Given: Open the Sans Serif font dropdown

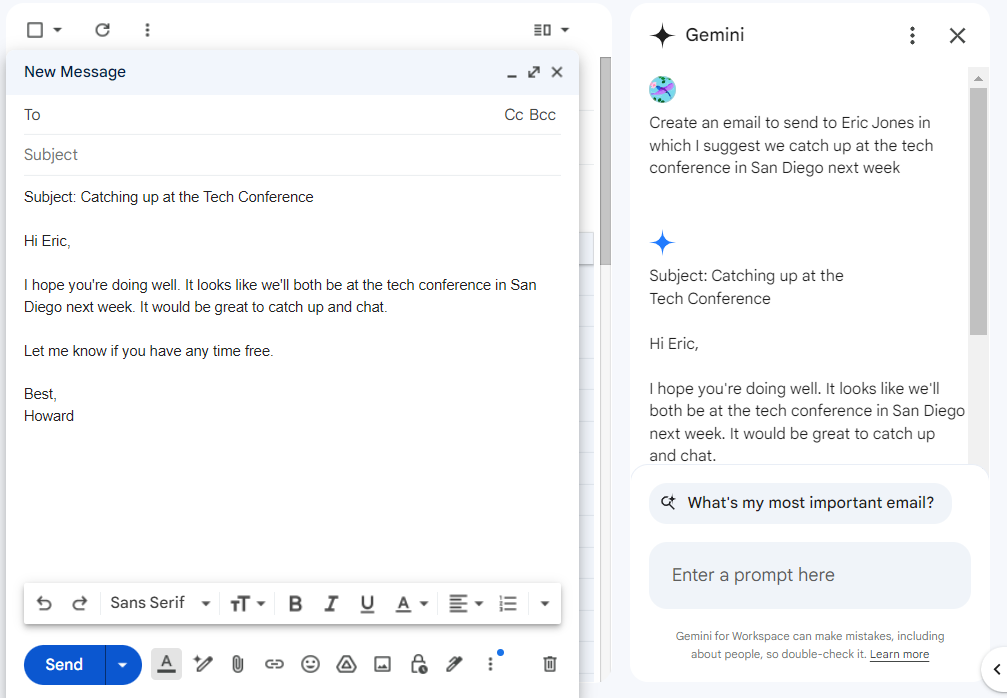Looking at the screenshot, I should (160, 603).
